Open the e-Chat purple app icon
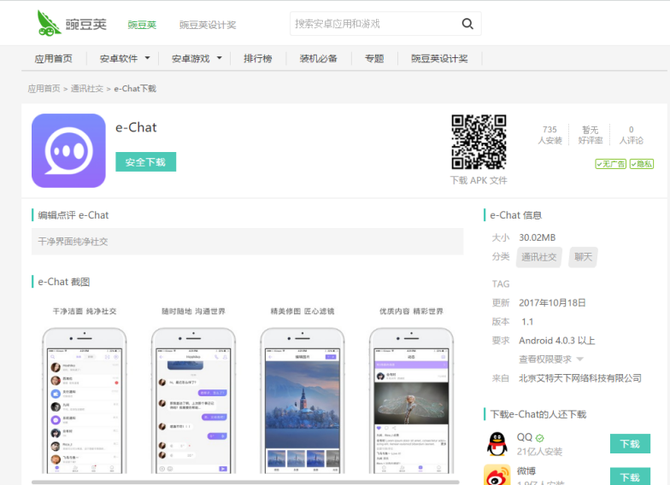 [x=68, y=150]
